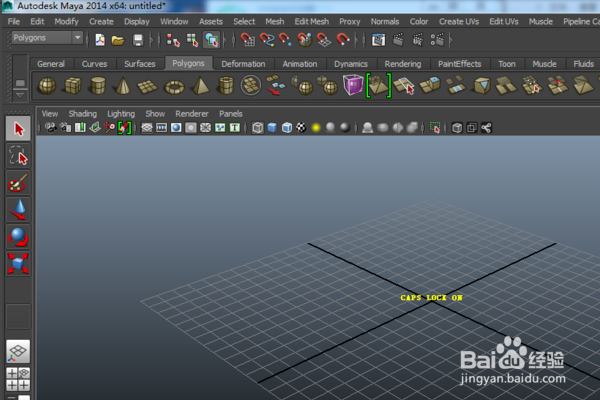Activate the Move tool in the toolbox
This screenshot has height=400, width=600.
pos(18,210)
